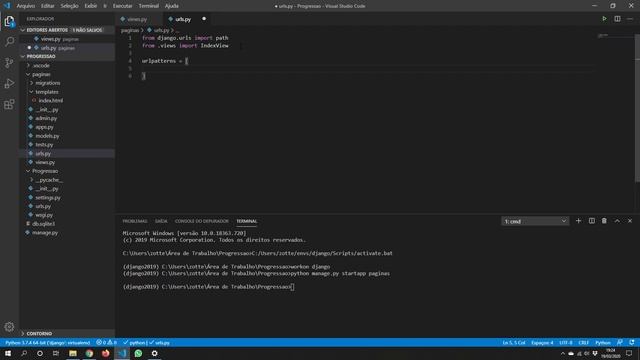Open File Explorer from the taskbar
The height and width of the screenshot is (360, 640).
coord(73,353)
